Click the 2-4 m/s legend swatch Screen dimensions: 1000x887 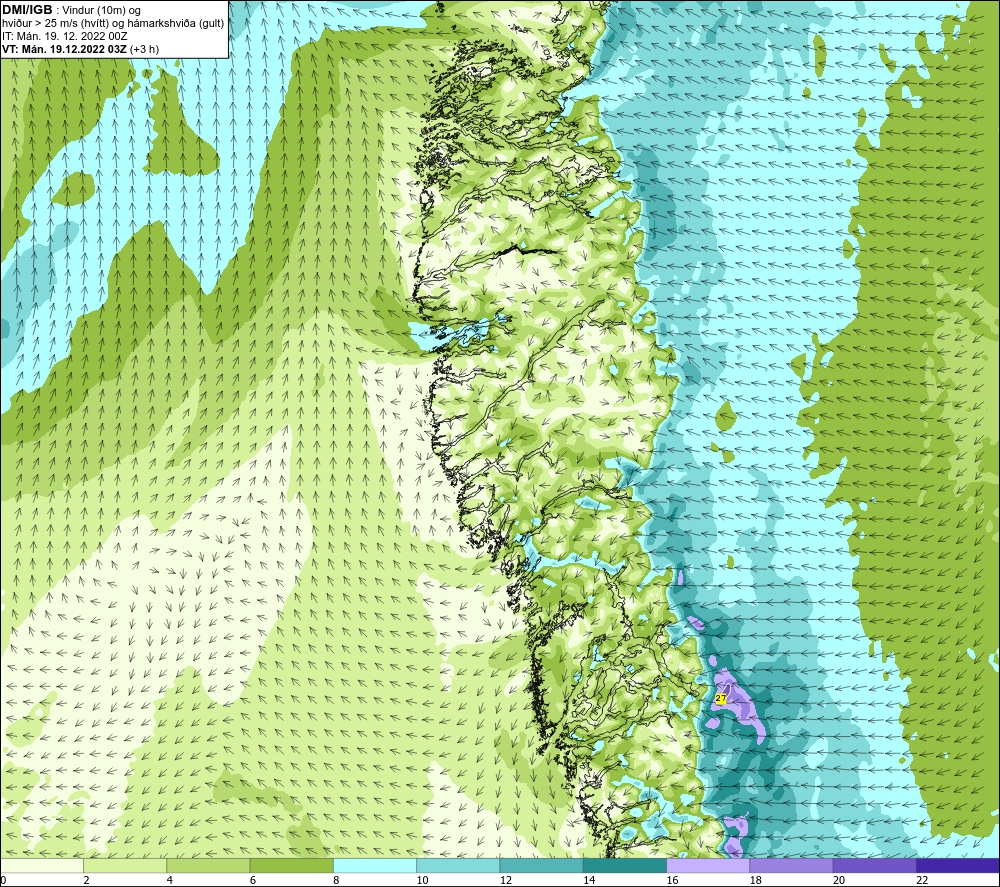pyautogui.click(x=125, y=865)
